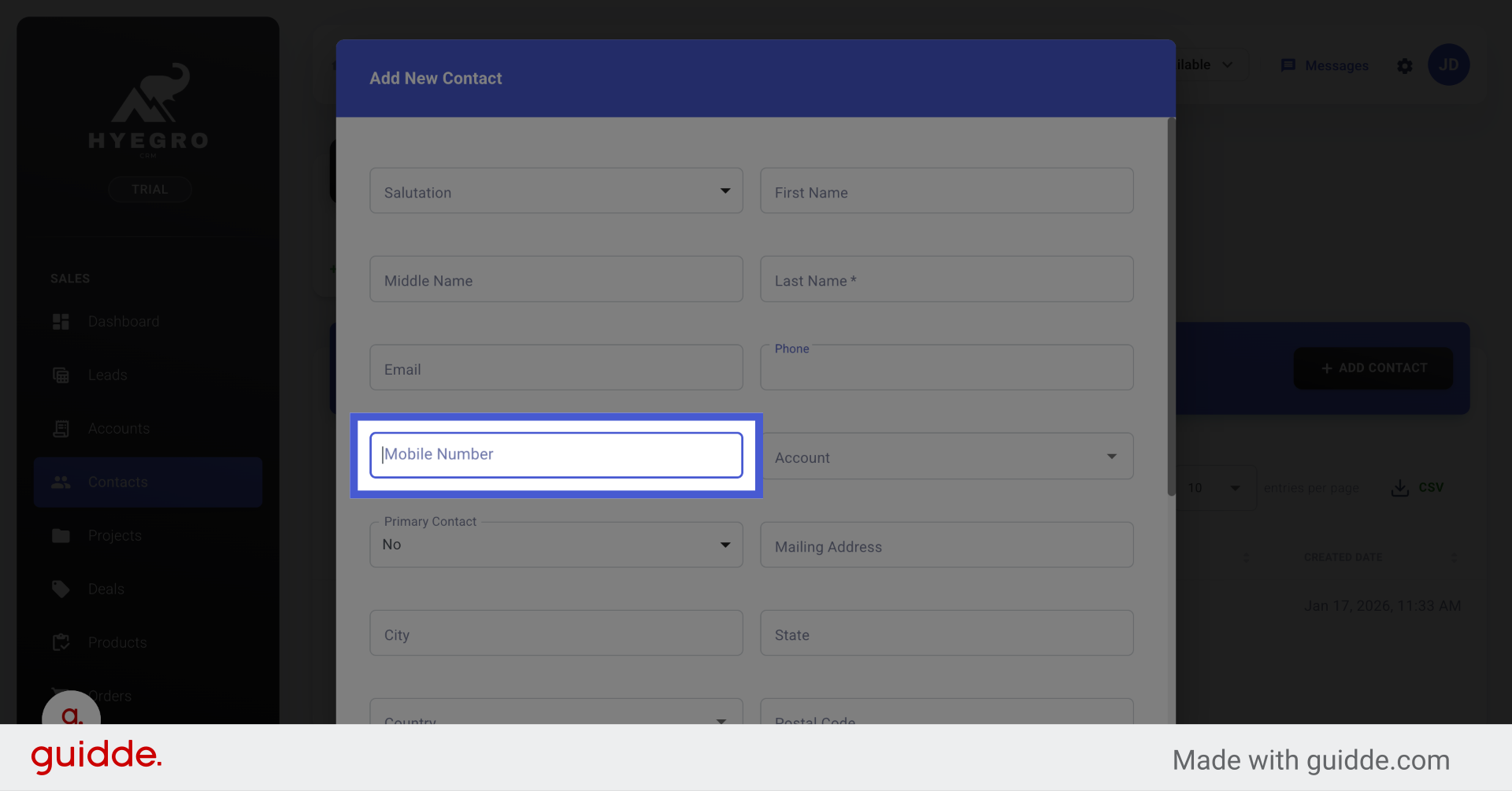Click the ADD CONTACT button

[x=1372, y=368]
